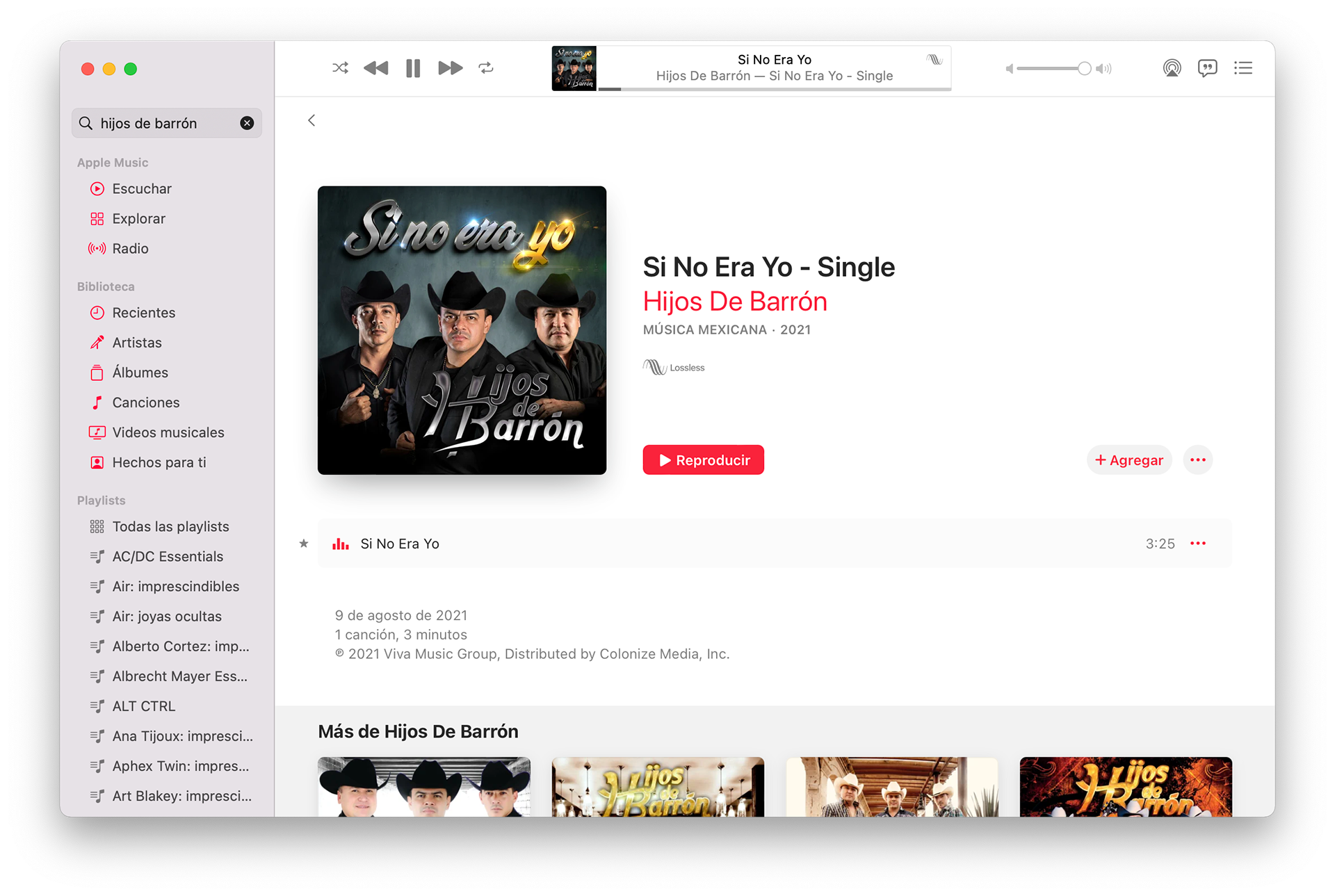The image size is (1335, 896).
Task: Go to Álbumes in the library
Action: click(140, 373)
